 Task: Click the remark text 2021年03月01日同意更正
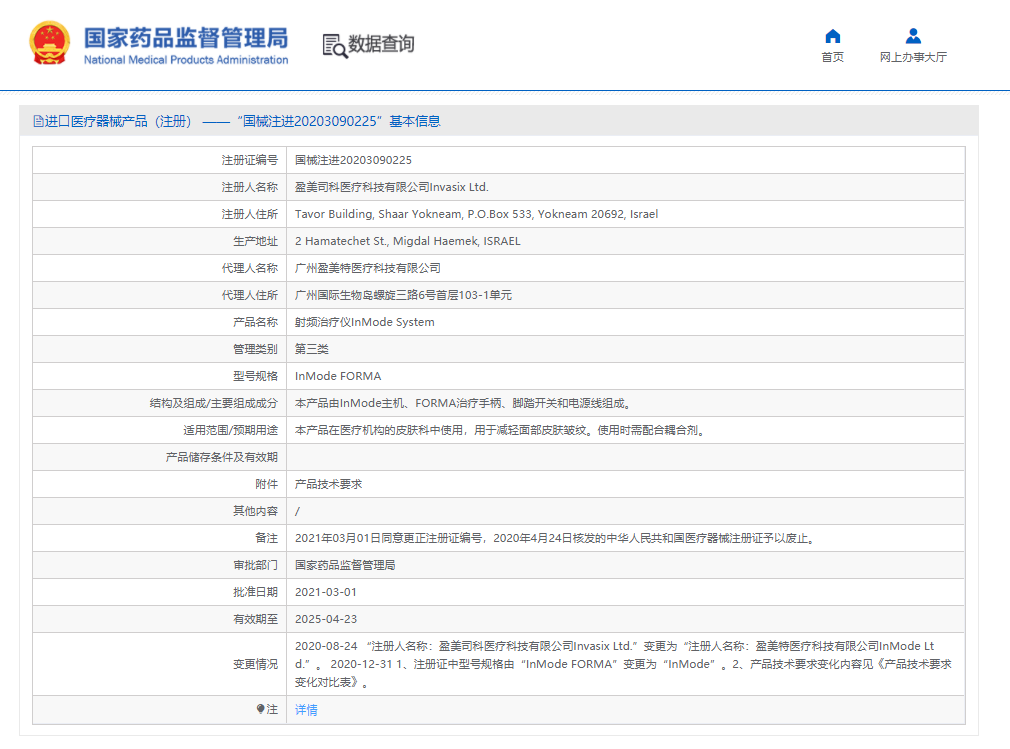pyautogui.click(x=557, y=538)
